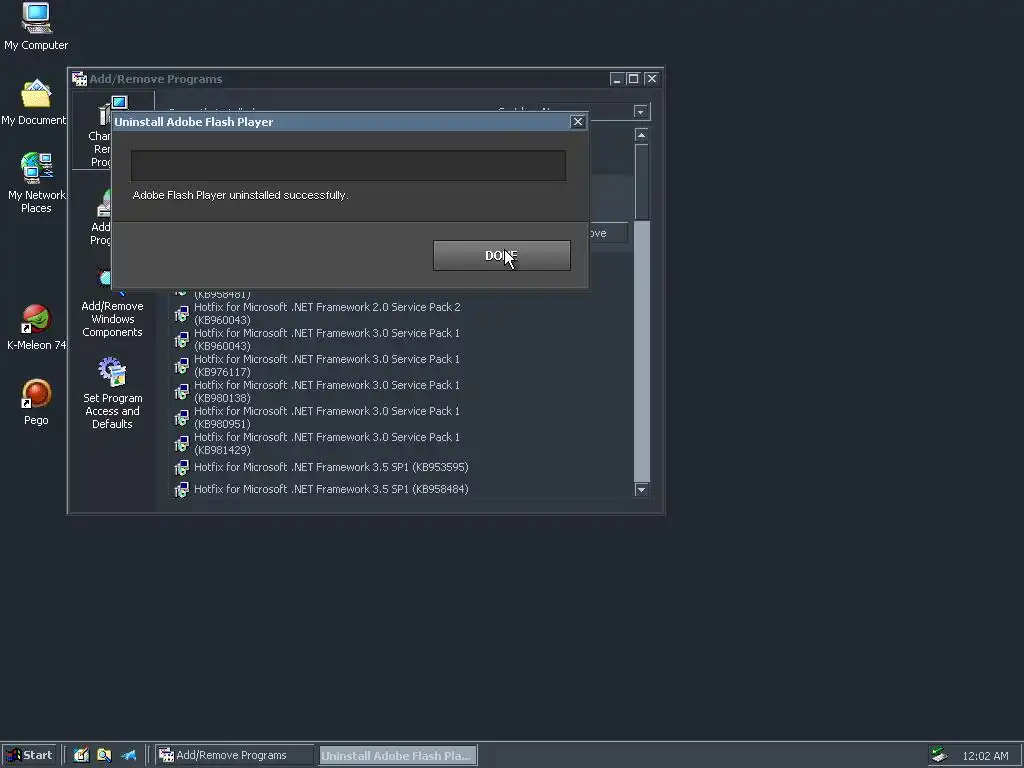Select Hotfix .NET Framework 3.0 SP1 (KB960043)

tap(327, 340)
